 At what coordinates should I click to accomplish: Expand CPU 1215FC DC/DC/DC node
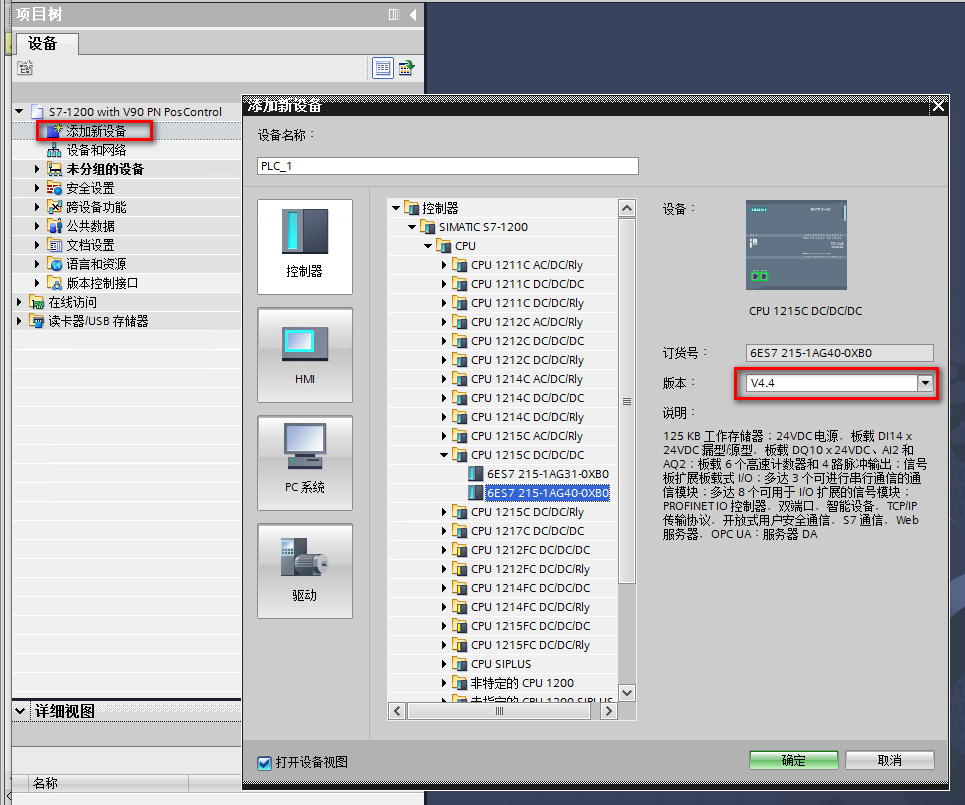444,626
